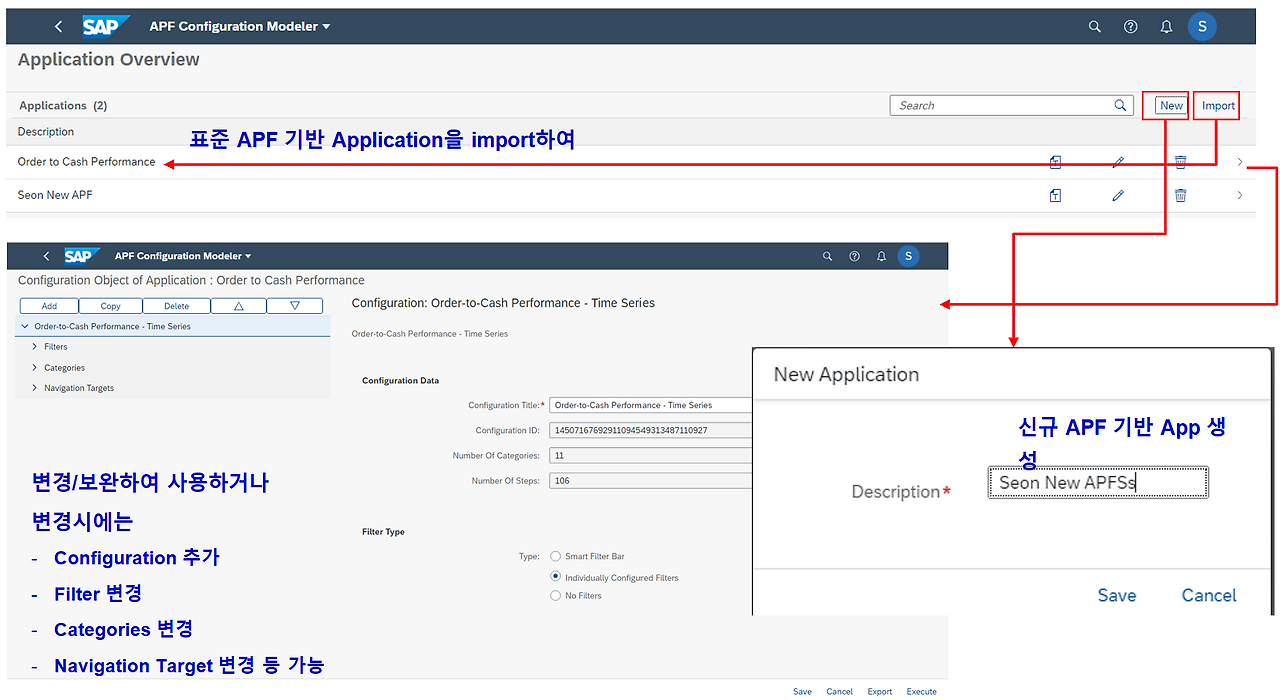
Task: Click Copy in configuration tree toolbar
Action: [x=110, y=306]
